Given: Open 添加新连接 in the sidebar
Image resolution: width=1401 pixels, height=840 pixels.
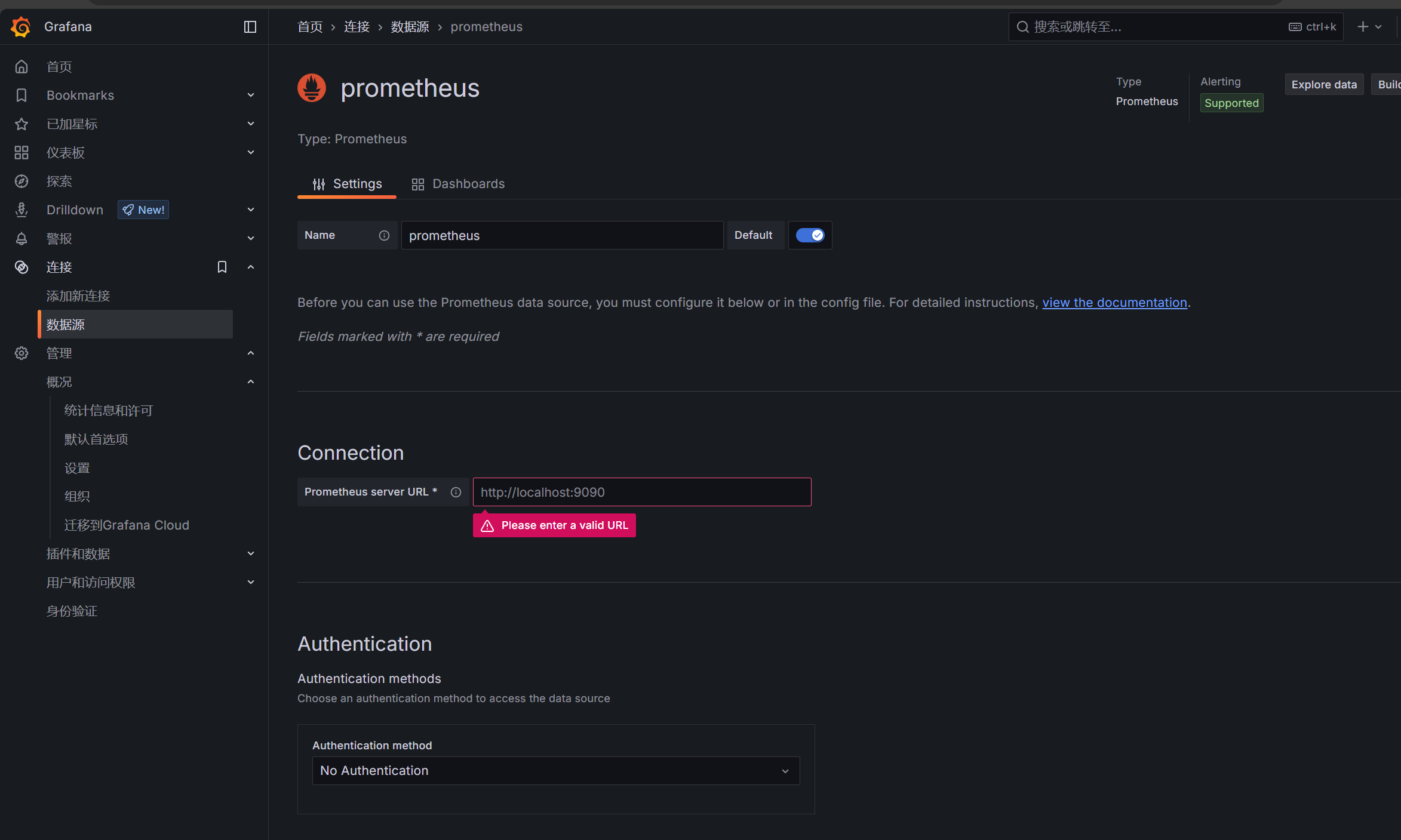Looking at the screenshot, I should click(78, 296).
